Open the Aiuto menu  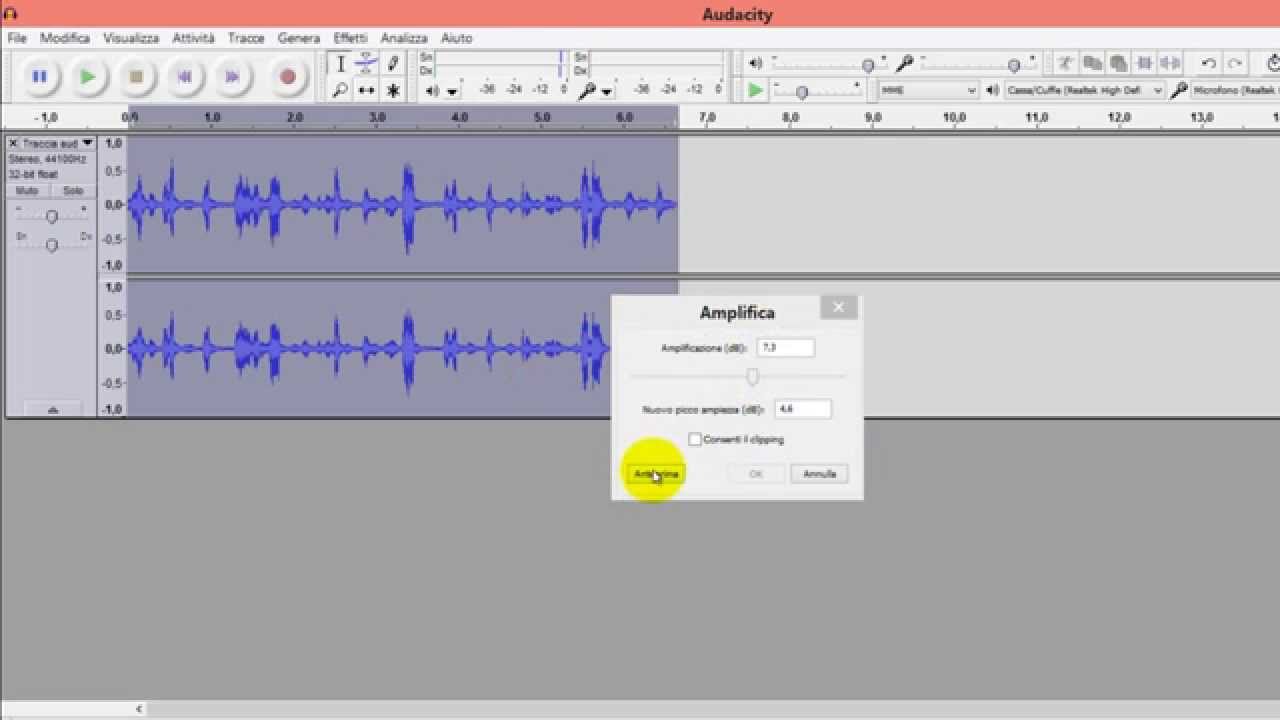point(456,38)
